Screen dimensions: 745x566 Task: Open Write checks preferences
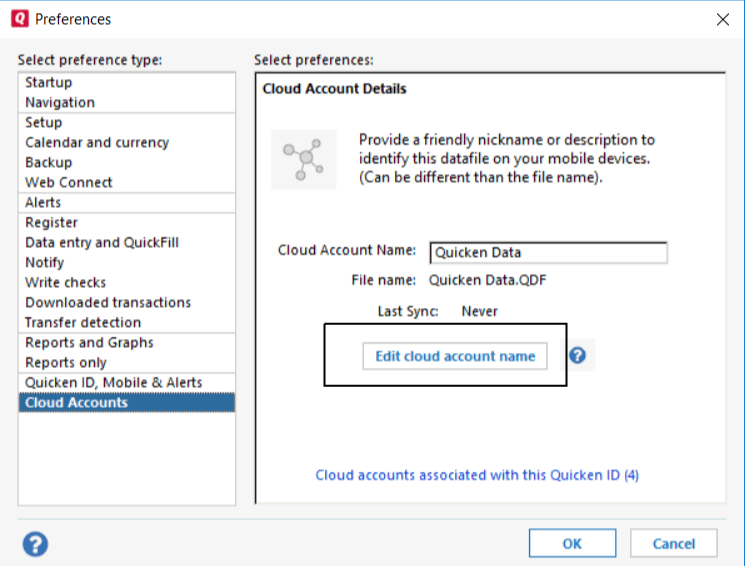tap(127, 282)
